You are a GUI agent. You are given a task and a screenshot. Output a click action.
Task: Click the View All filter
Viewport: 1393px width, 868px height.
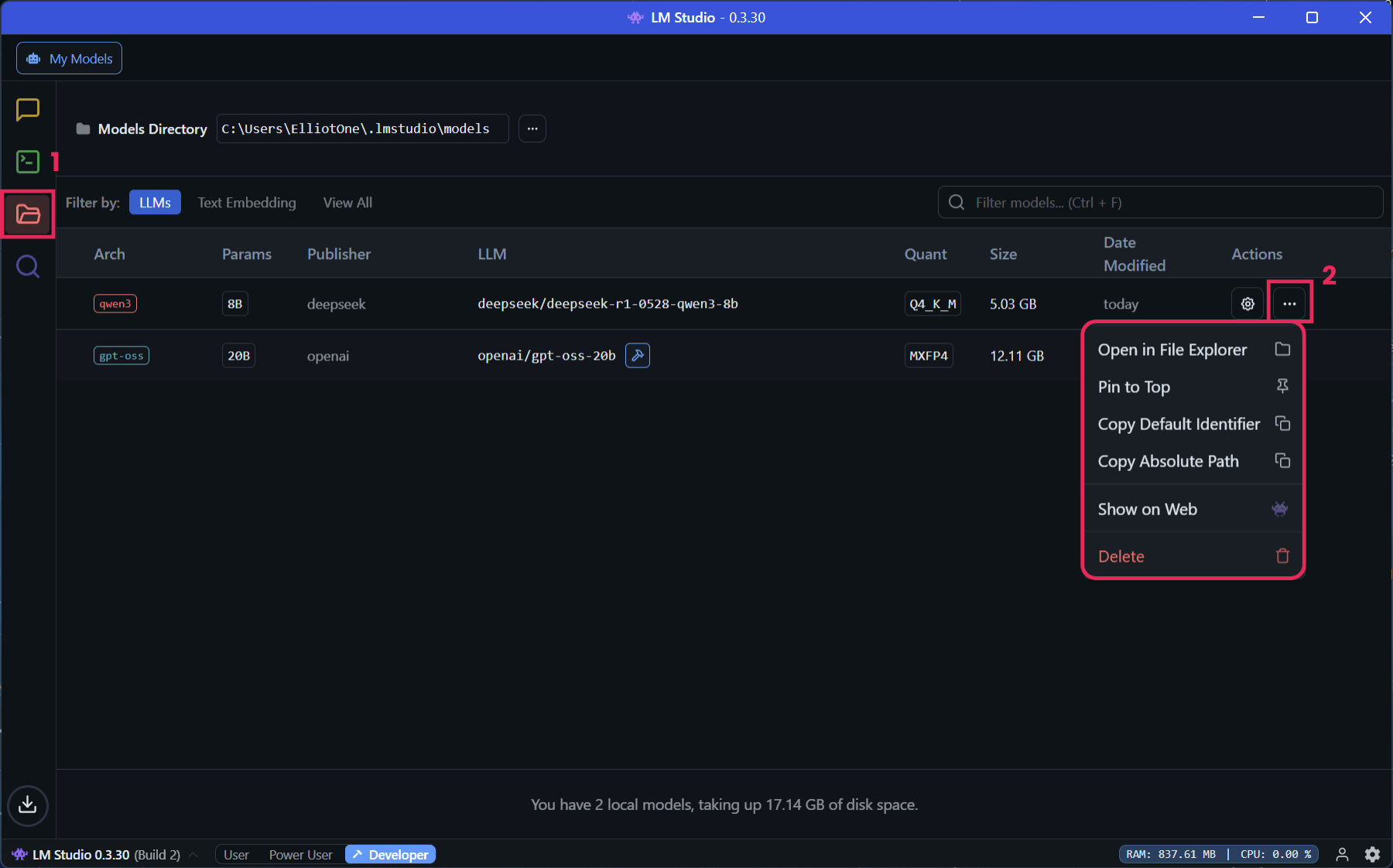coord(347,203)
